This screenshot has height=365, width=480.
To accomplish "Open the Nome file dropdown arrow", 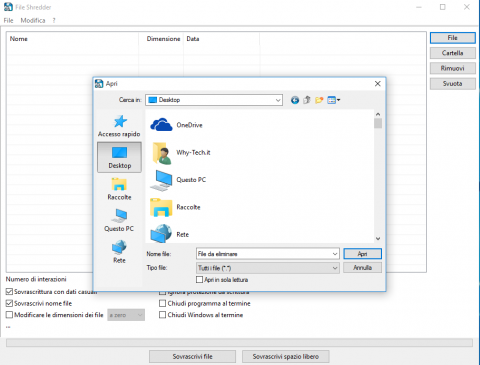I will [335, 254].
